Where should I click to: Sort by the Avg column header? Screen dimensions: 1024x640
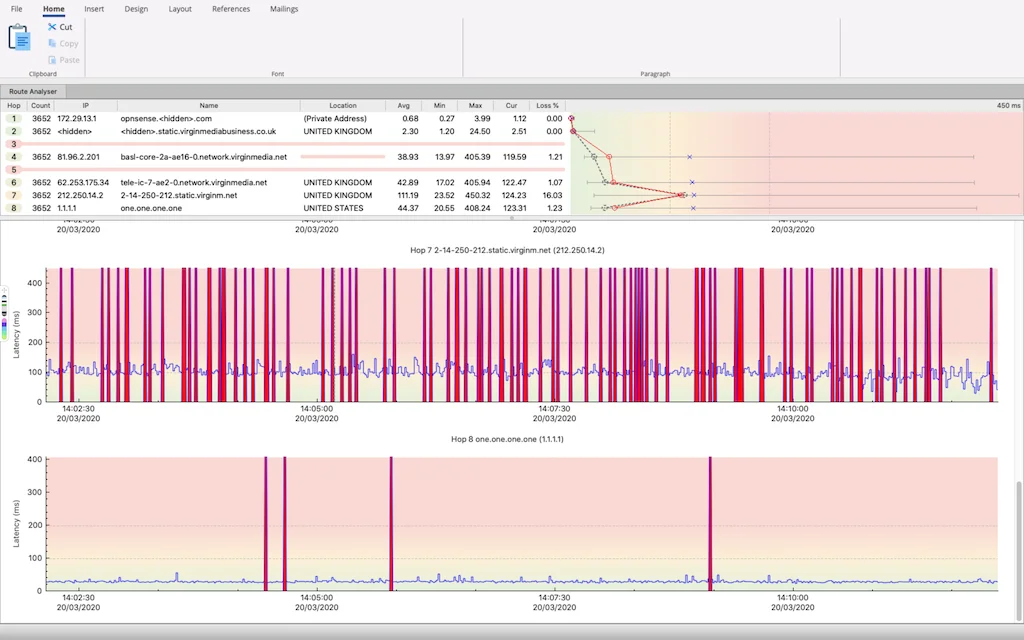[x=404, y=105]
